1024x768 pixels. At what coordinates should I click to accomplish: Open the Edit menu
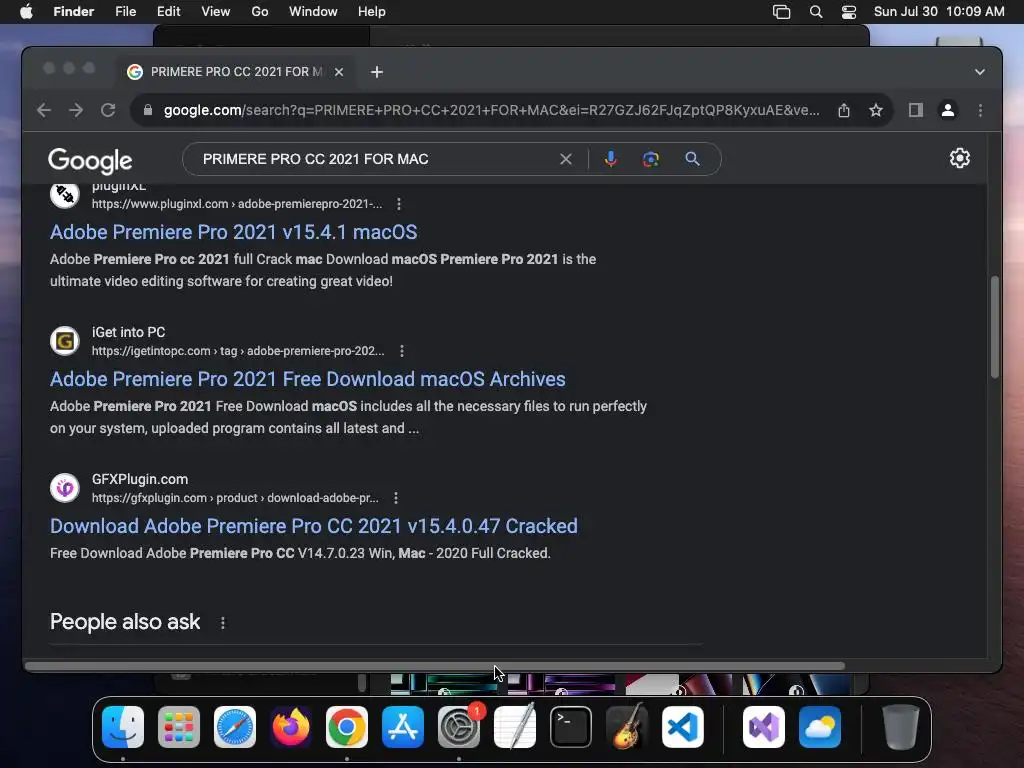pos(168,12)
